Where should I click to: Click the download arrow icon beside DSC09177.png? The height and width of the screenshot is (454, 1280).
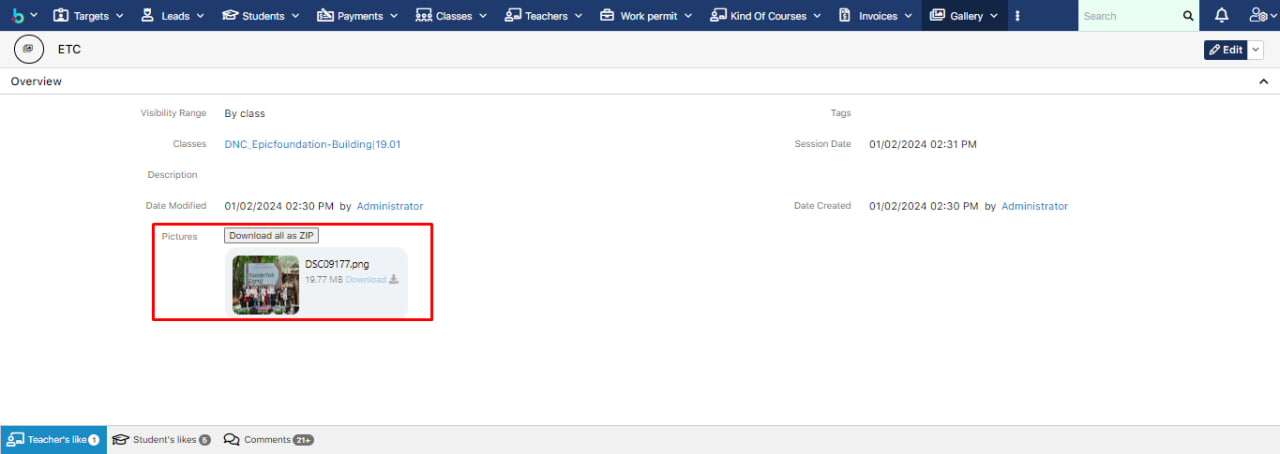tap(394, 280)
